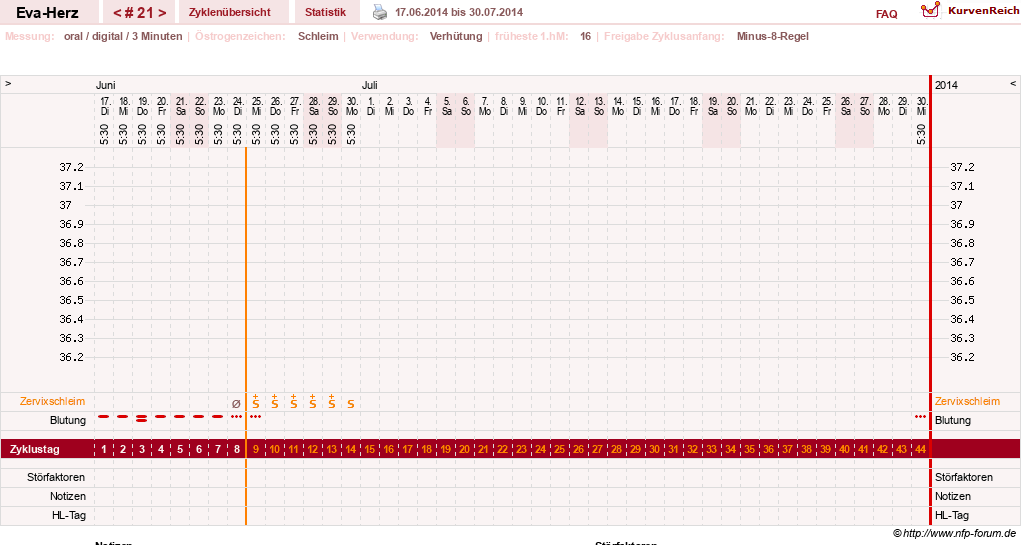Click the früheste 1.hM value 16
The image size is (1021, 545).
[x=585, y=36]
